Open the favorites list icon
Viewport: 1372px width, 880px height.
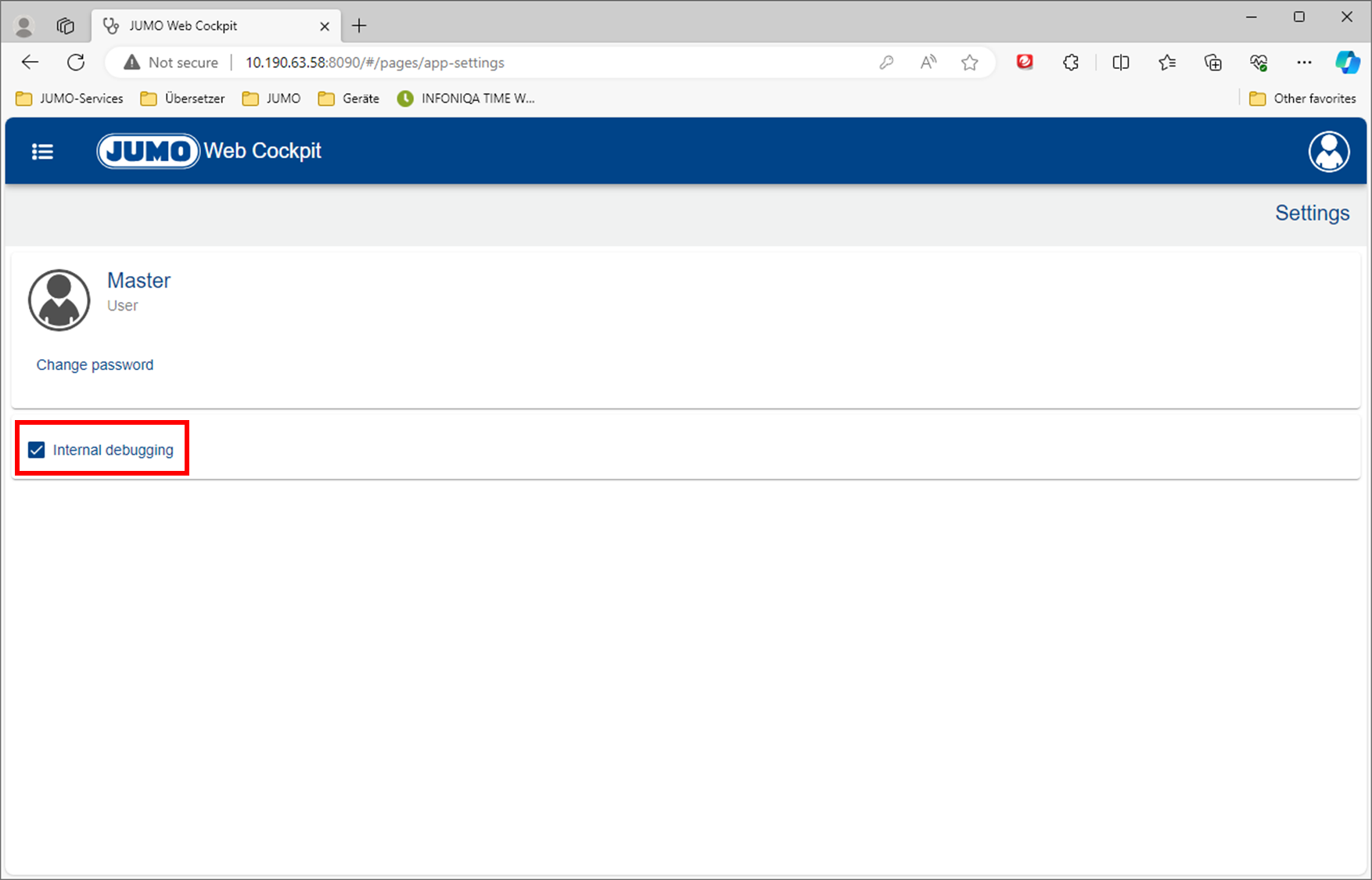coord(1167,63)
